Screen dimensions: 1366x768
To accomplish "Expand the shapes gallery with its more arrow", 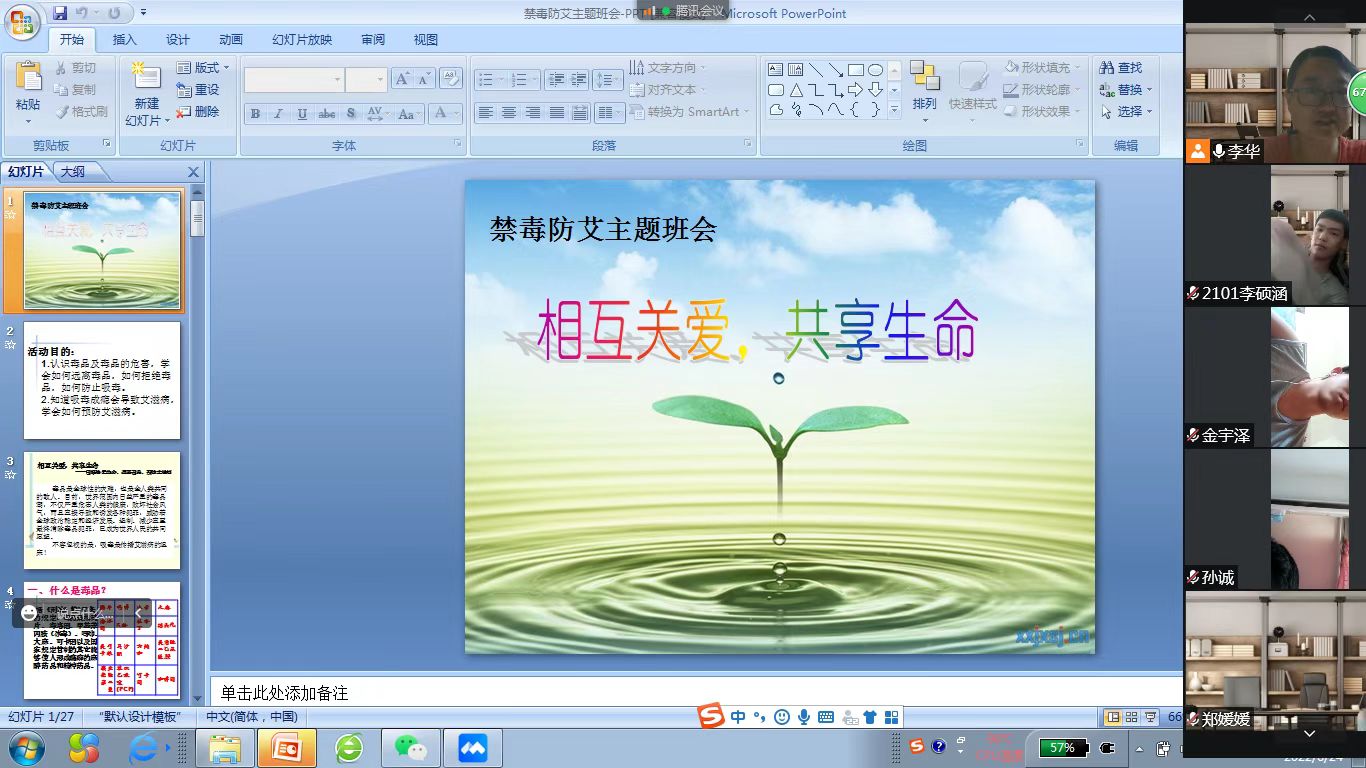I will point(893,110).
